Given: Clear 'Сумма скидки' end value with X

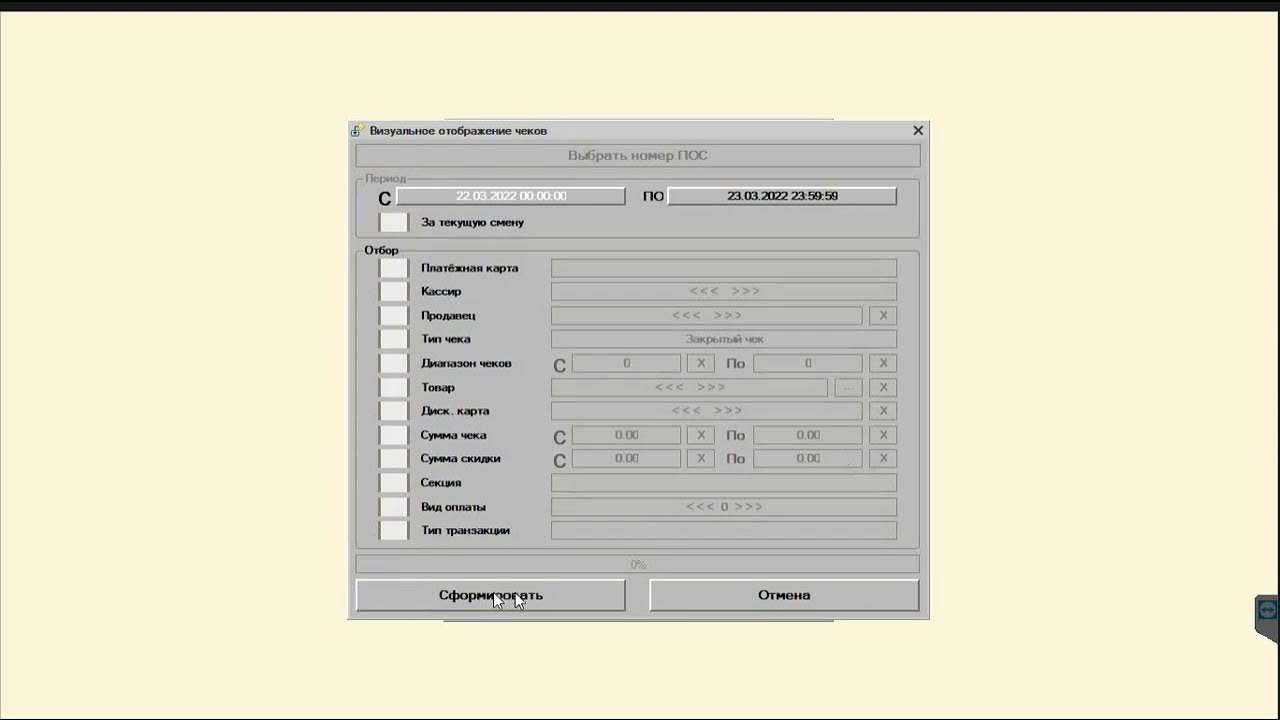Looking at the screenshot, I should [x=883, y=458].
